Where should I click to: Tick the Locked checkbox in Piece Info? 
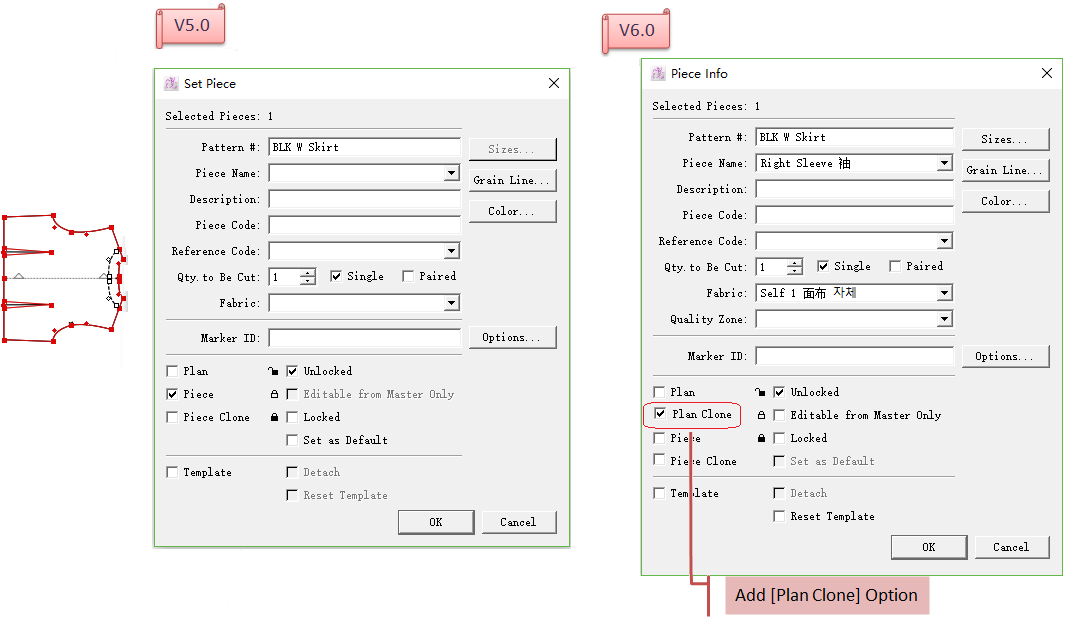tap(780, 438)
